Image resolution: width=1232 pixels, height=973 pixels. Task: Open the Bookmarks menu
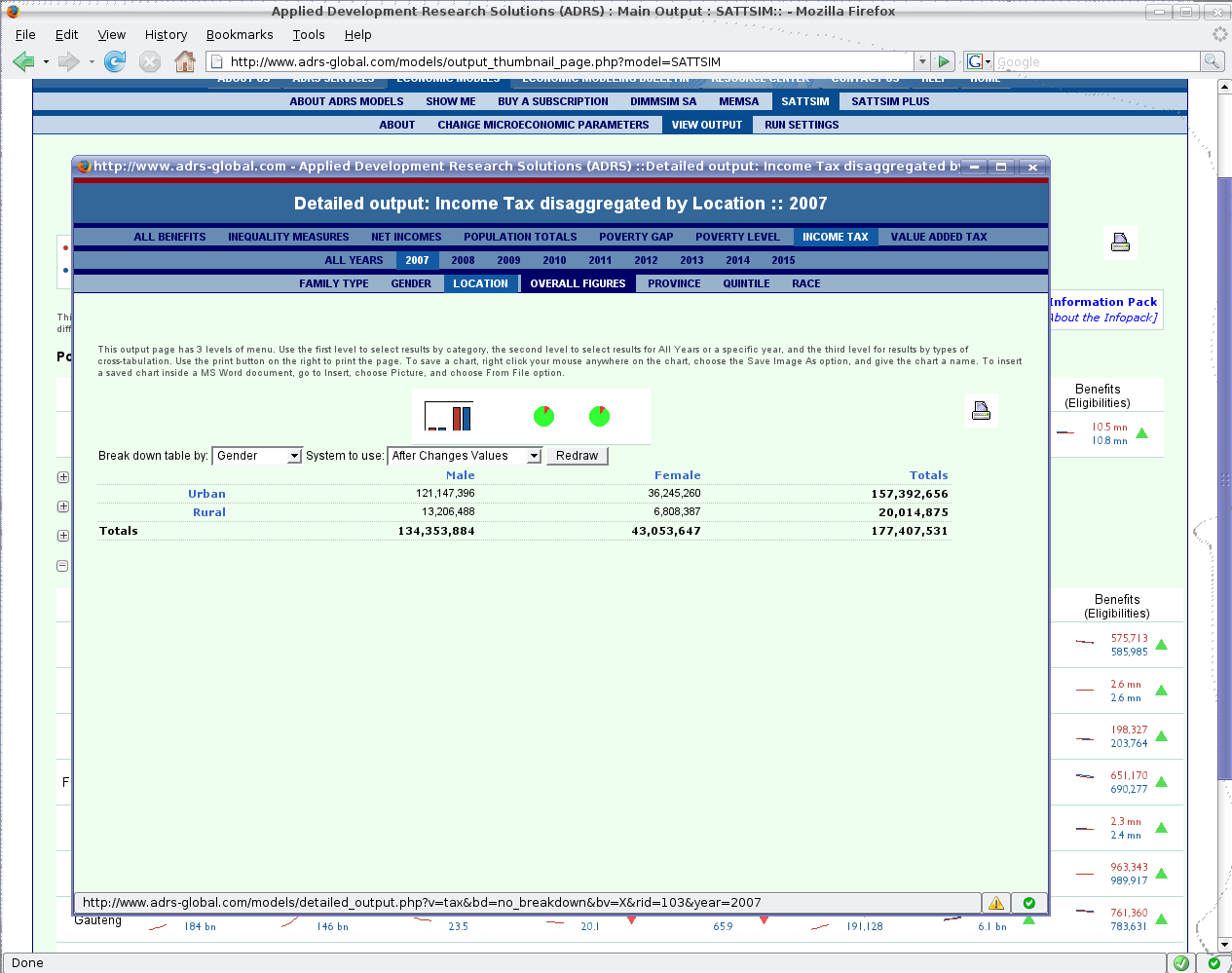click(x=240, y=34)
